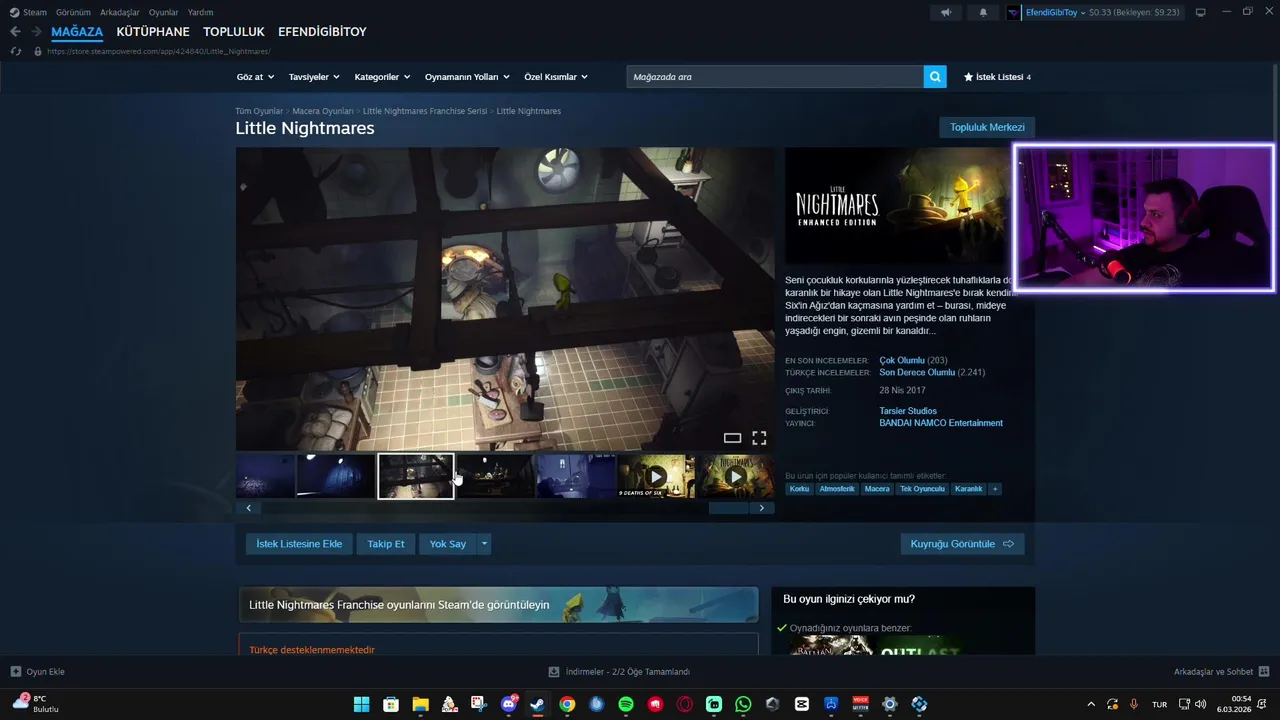
Task: Play the 9 Deaths of Six video thumbnail
Action: [x=656, y=476]
